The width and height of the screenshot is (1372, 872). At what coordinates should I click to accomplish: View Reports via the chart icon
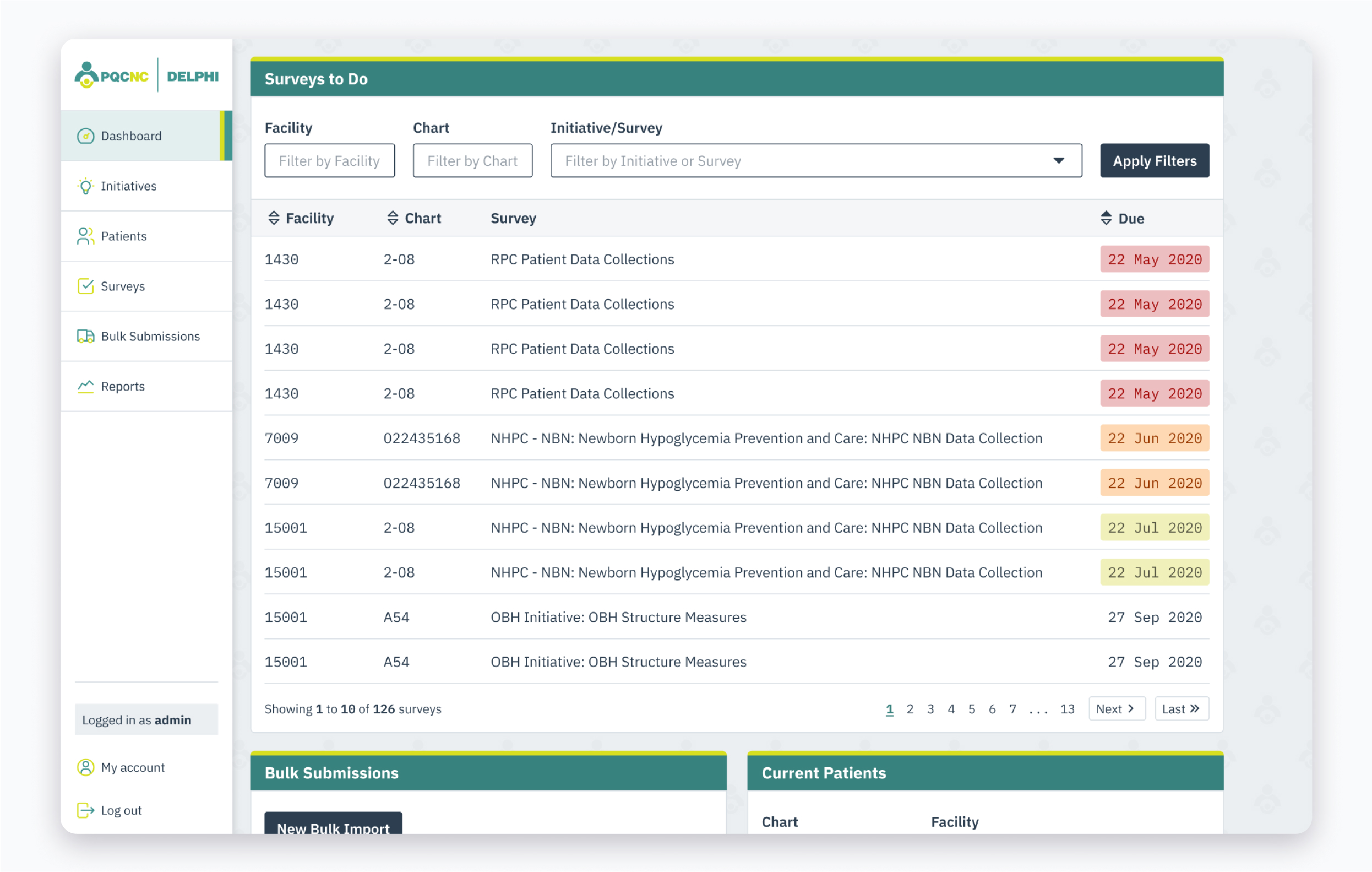pos(84,386)
